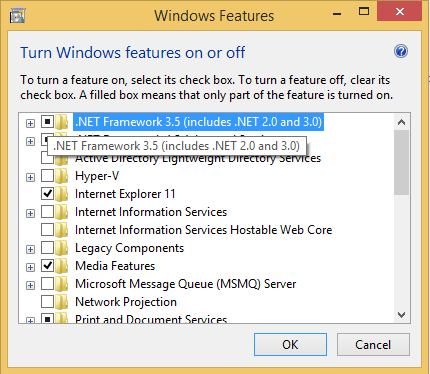Check the Internet Information Services box
This screenshot has width=430, height=374.
[x=47, y=212]
